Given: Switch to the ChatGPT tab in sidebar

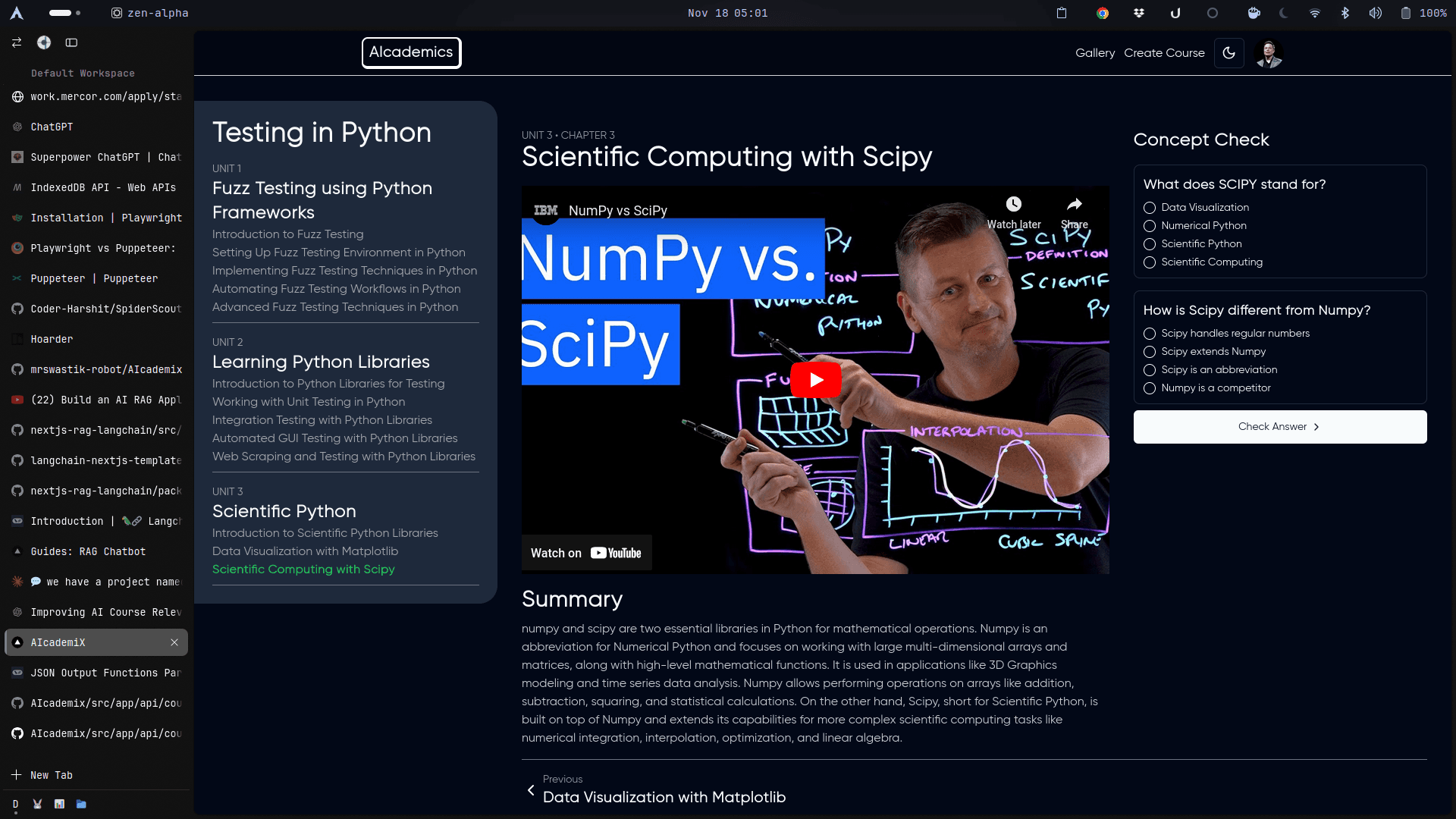Looking at the screenshot, I should (52, 127).
